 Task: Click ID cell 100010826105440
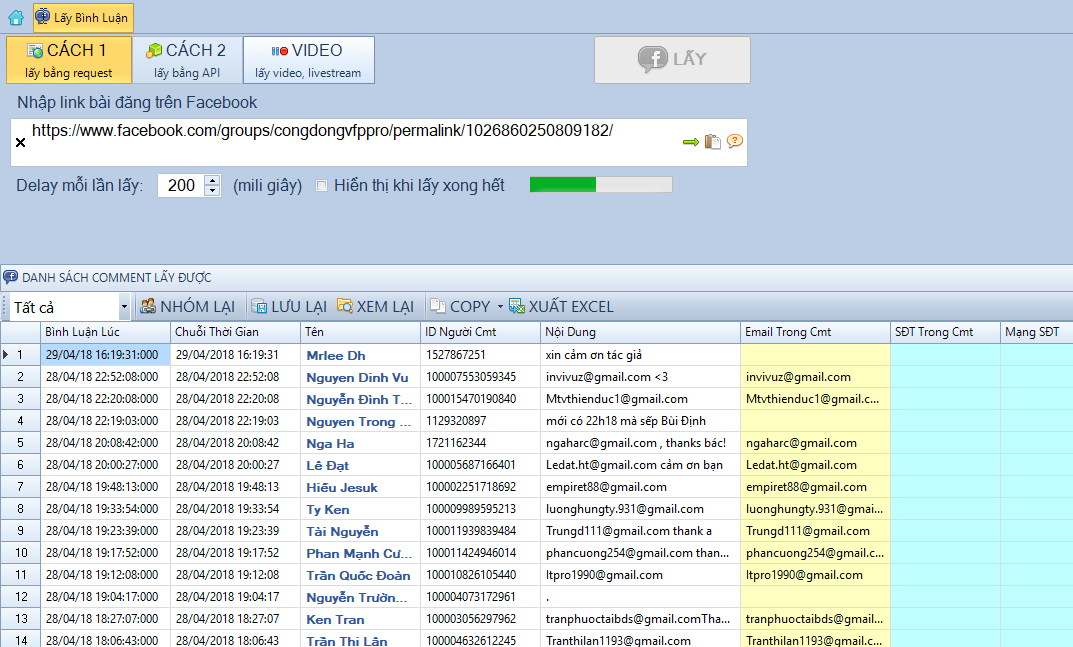480,574
